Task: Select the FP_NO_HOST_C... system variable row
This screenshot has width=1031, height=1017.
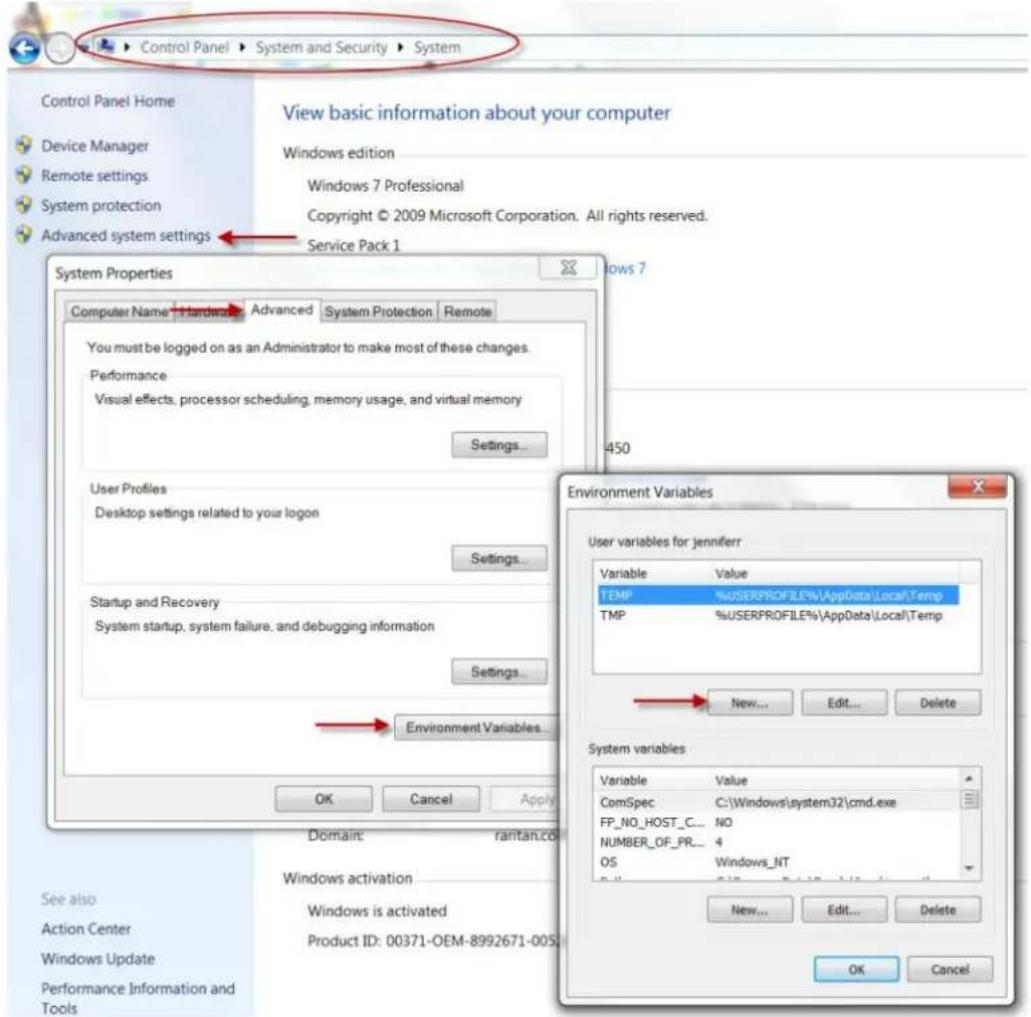Action: point(778,822)
